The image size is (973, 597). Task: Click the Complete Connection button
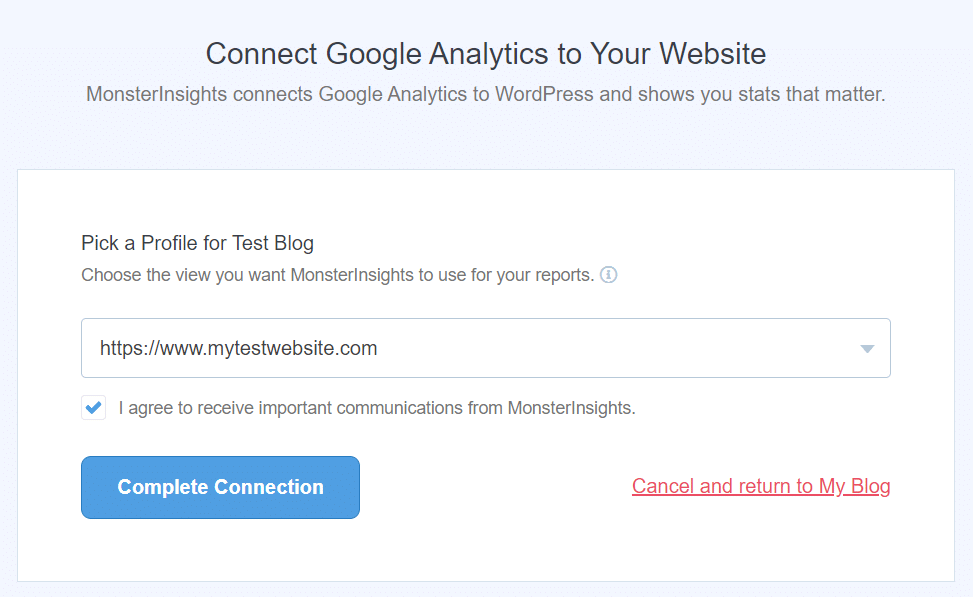(220, 487)
